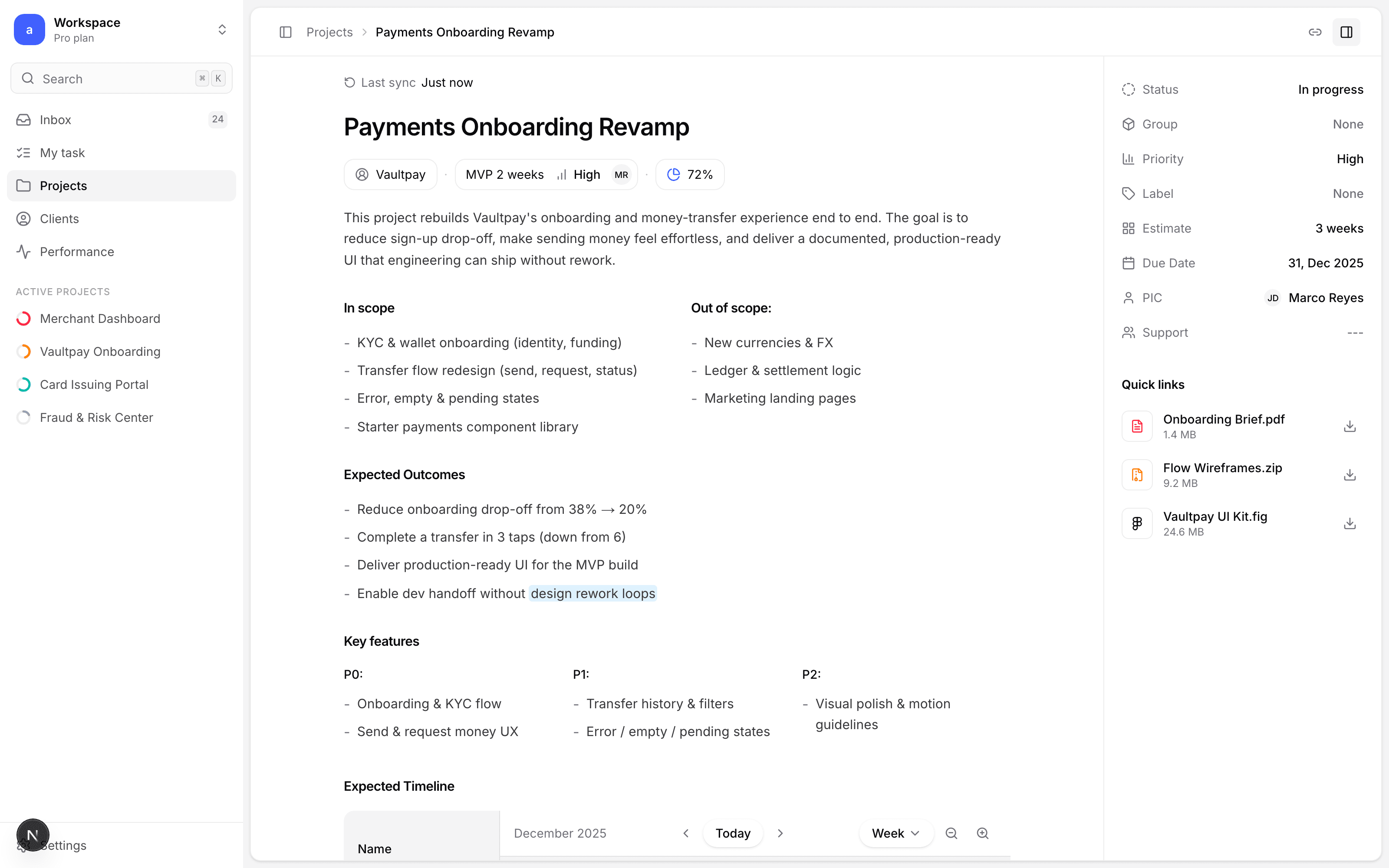
Task: Open Flow Wireframes.zip file icon
Action: click(1137, 475)
